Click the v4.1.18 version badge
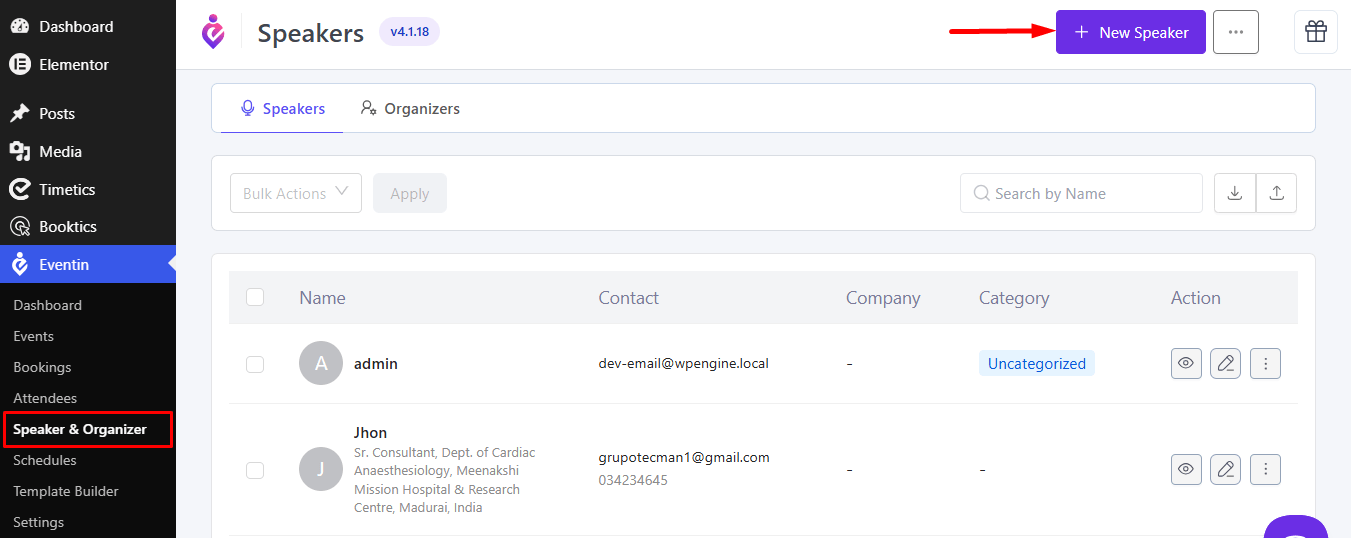This screenshot has width=1351, height=538. pos(409,32)
